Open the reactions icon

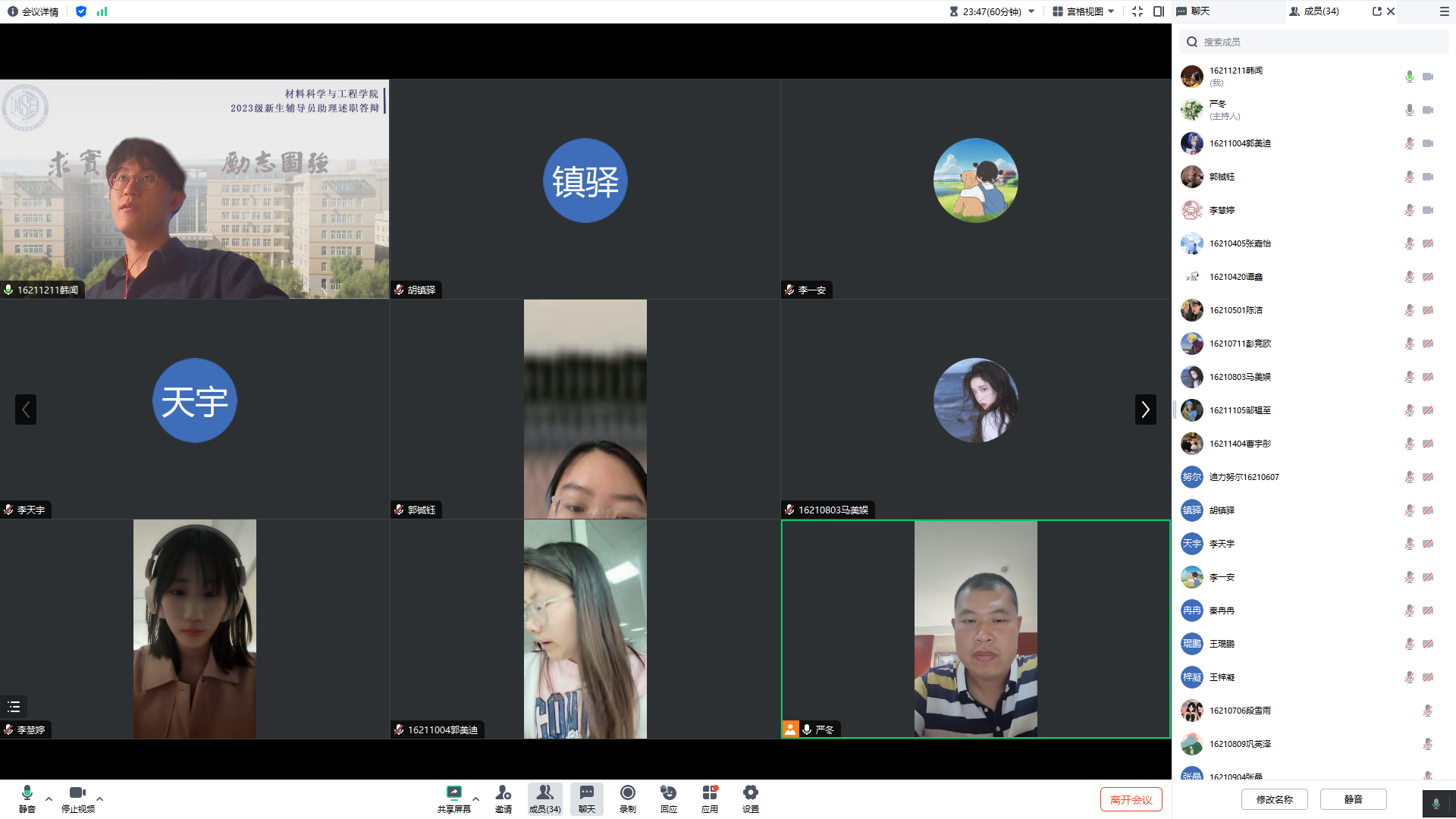pos(668,793)
